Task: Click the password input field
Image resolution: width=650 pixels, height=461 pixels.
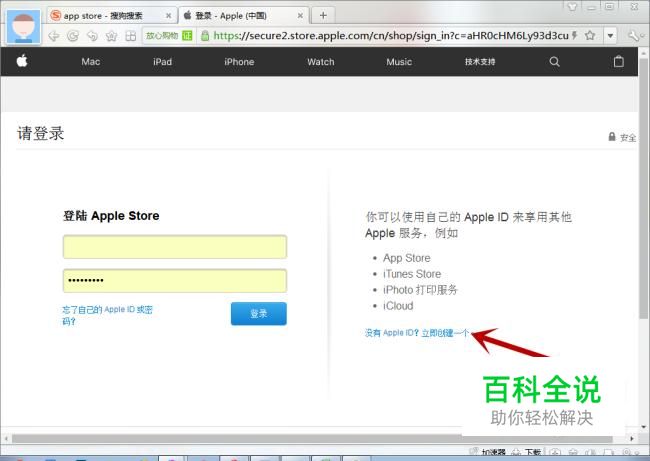Action: [175, 281]
